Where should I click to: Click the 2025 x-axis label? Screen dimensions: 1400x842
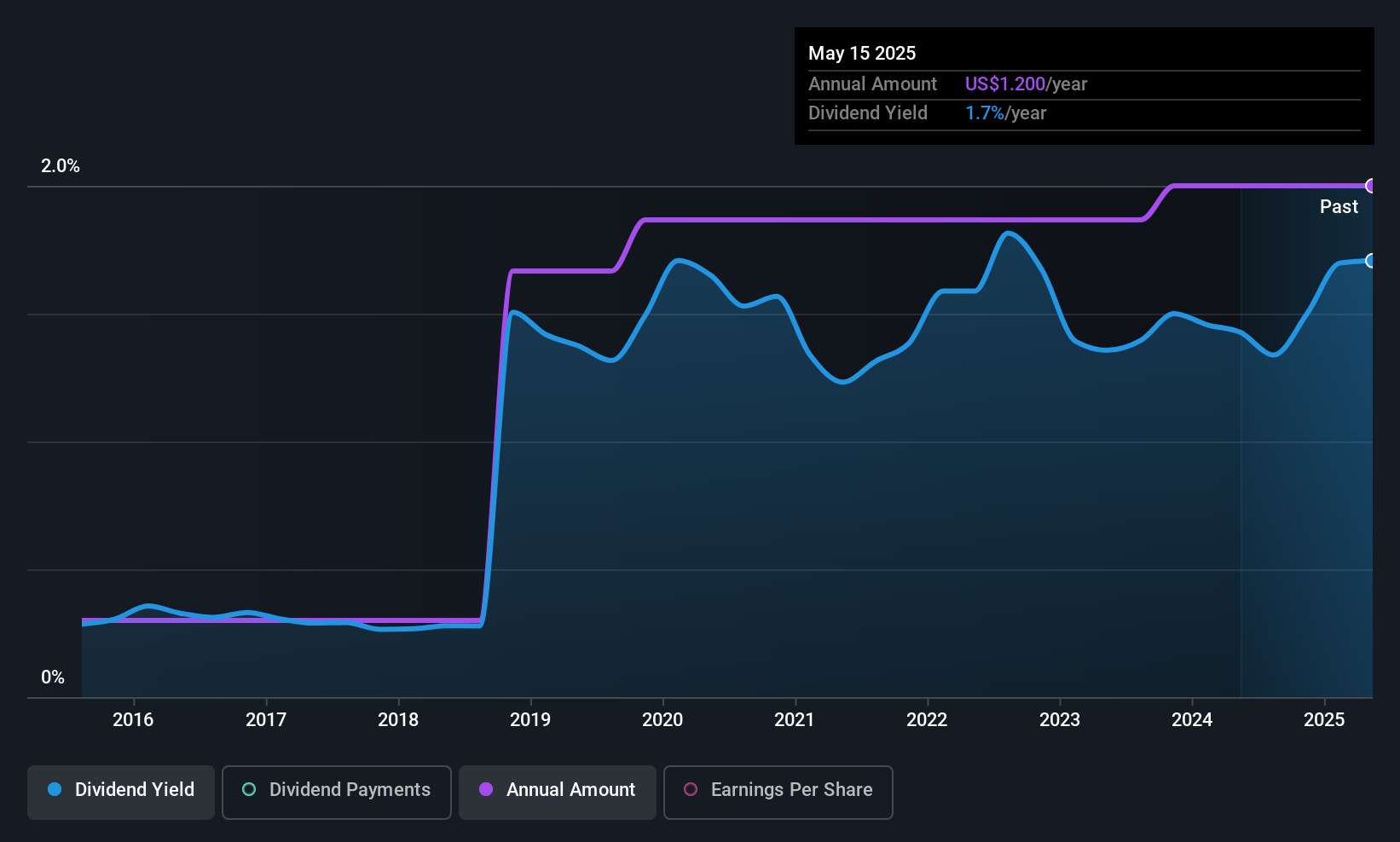pos(1324,719)
